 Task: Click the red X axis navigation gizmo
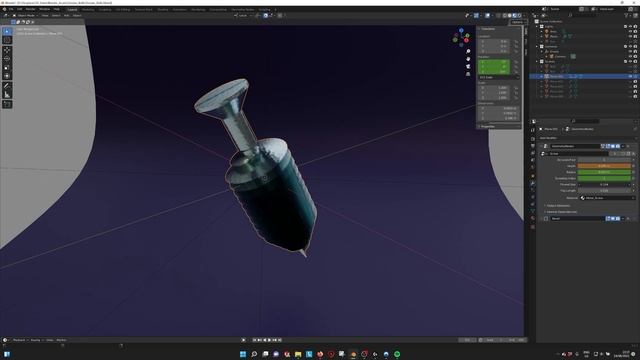click(467, 40)
